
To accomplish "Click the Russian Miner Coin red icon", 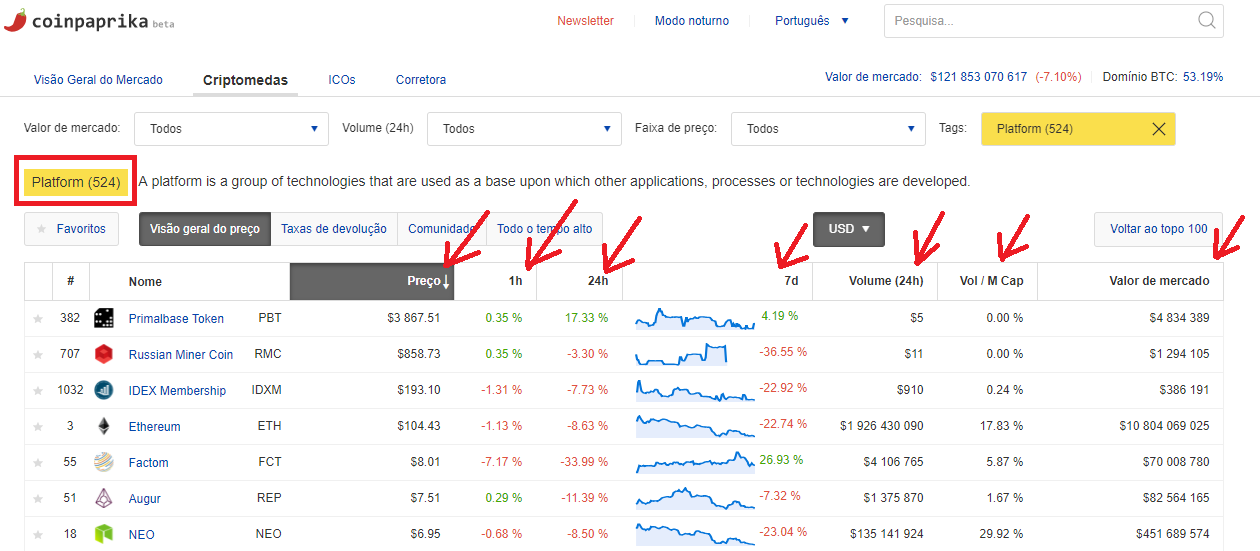I will (104, 354).
